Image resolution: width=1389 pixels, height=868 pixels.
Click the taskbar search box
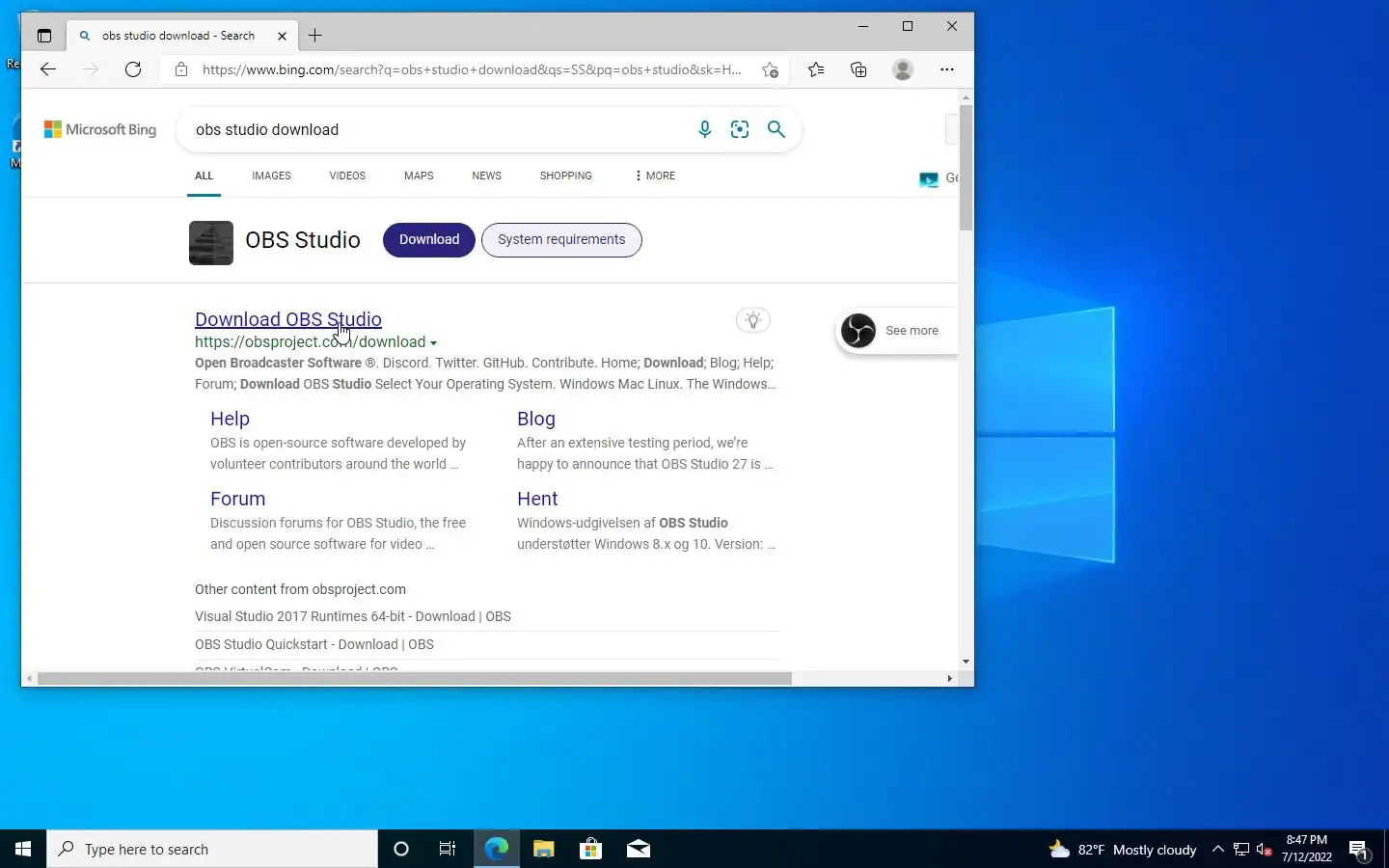click(212, 849)
